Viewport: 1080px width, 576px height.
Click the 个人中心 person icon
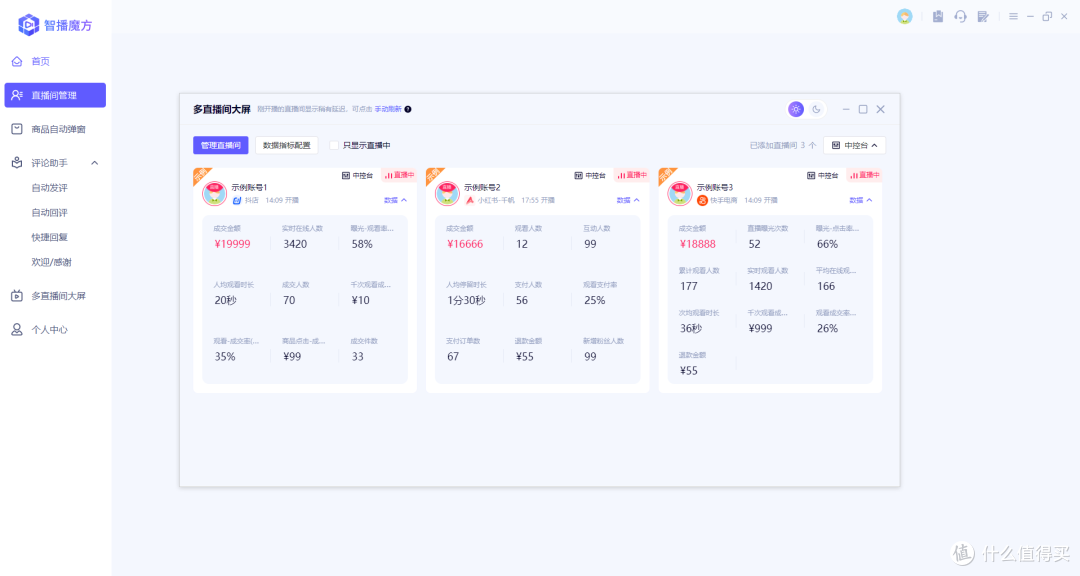click(x=17, y=329)
